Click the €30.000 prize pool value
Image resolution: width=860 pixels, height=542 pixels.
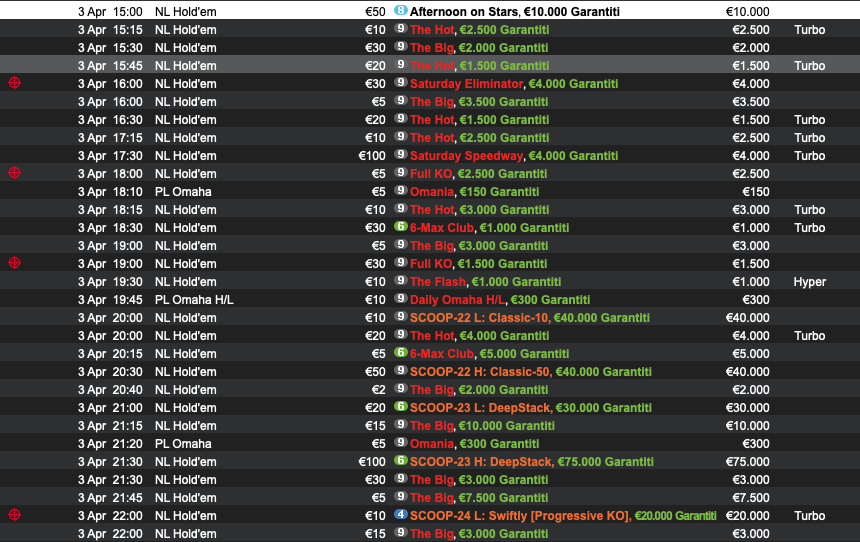pos(748,408)
